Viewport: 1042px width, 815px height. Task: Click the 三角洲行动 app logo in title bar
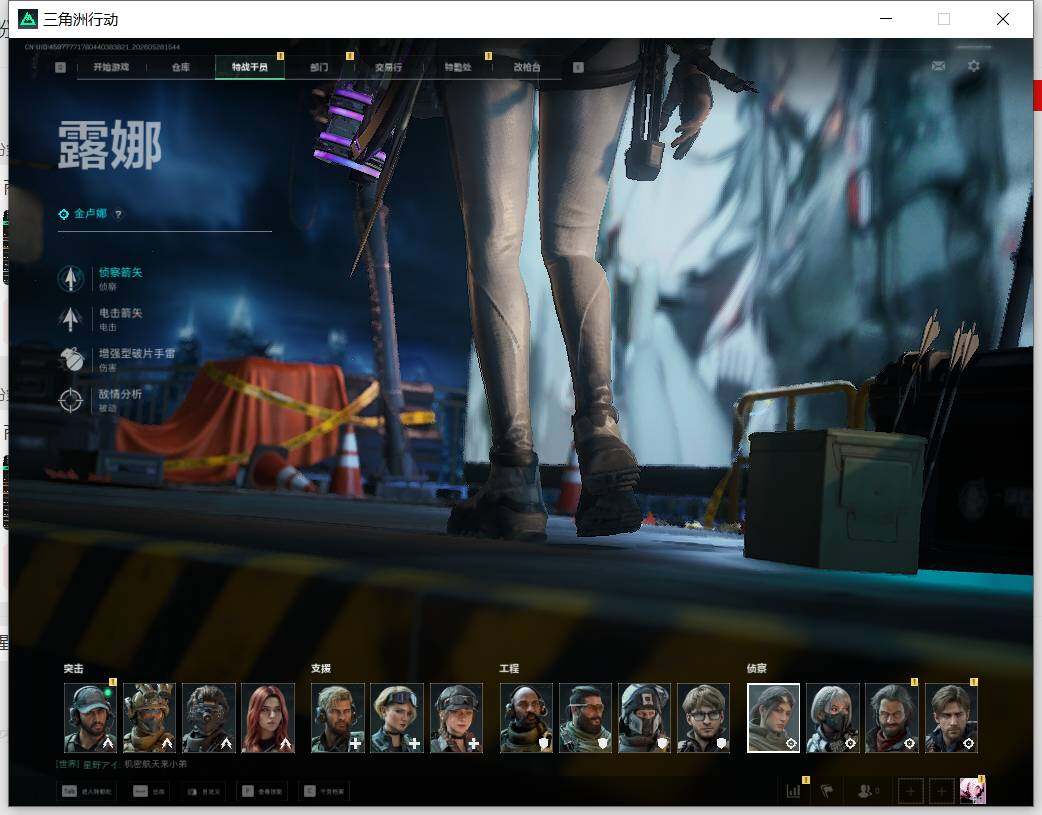pos(27,19)
